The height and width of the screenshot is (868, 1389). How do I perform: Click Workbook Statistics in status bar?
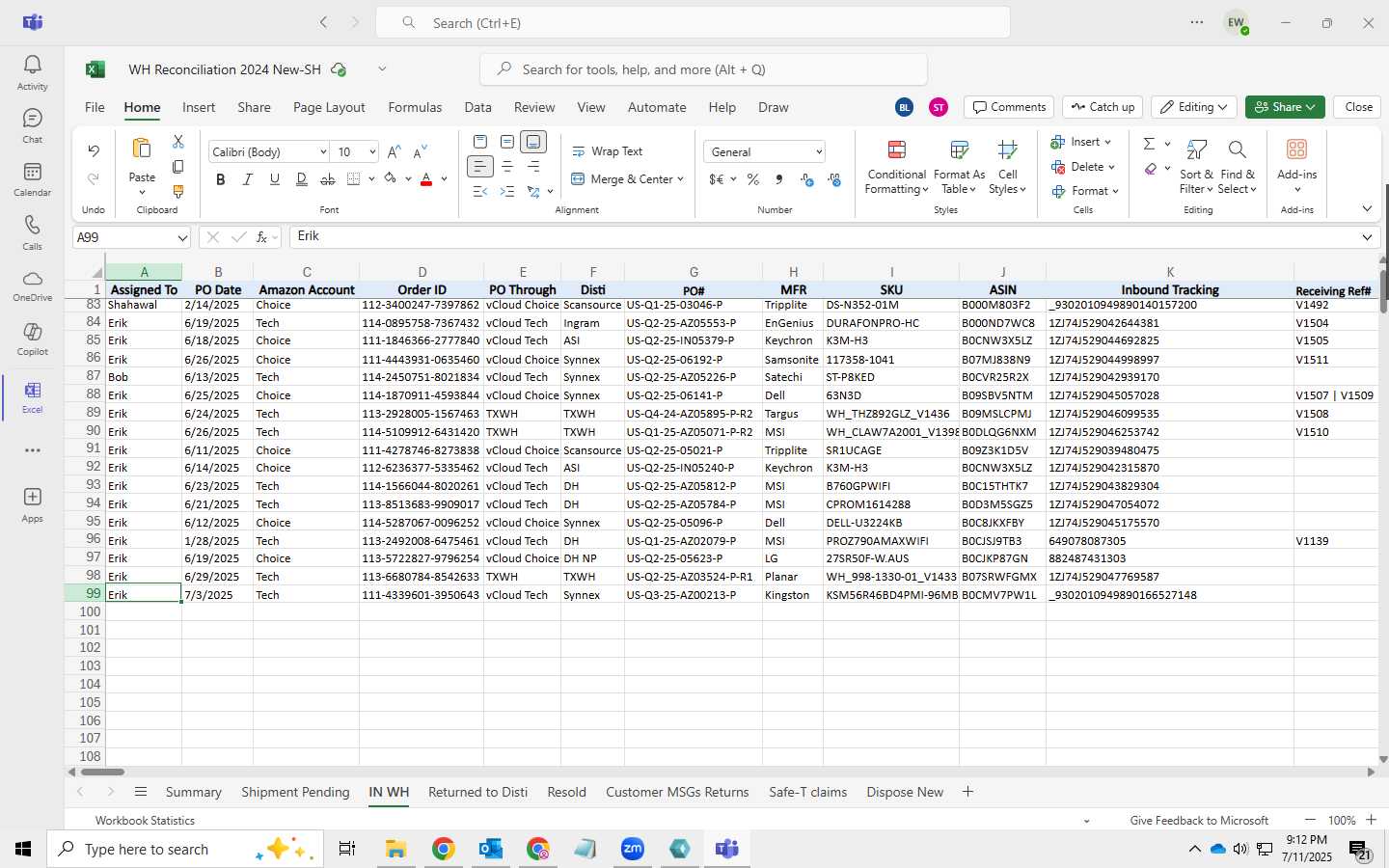point(145,821)
